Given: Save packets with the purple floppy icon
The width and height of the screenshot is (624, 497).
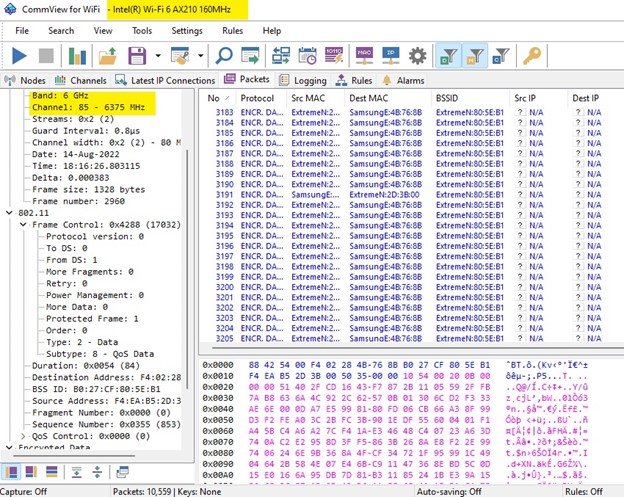Looking at the screenshot, I should [137, 56].
